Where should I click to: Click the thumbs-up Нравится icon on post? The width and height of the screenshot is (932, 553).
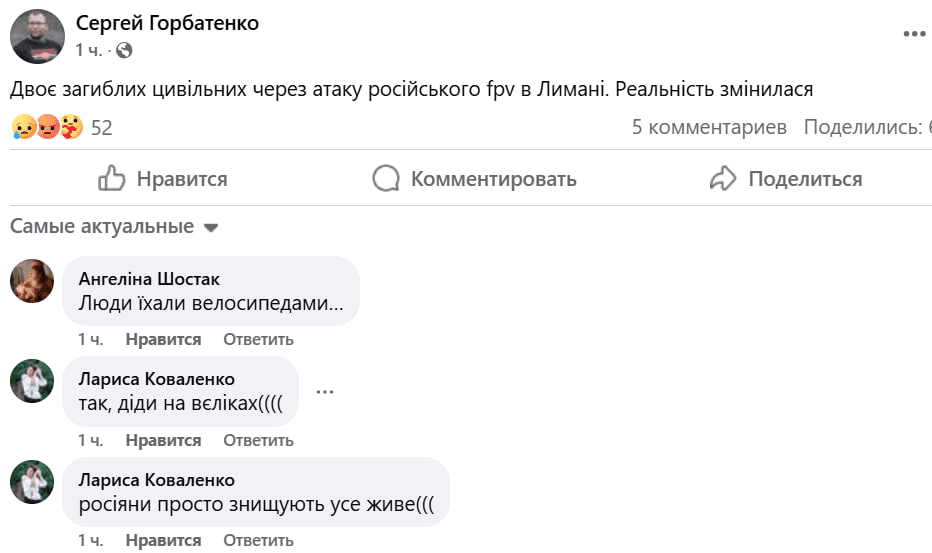[x=111, y=179]
